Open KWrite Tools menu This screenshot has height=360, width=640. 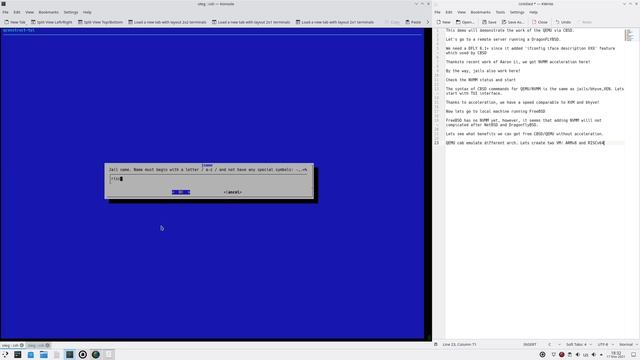pos(500,12)
